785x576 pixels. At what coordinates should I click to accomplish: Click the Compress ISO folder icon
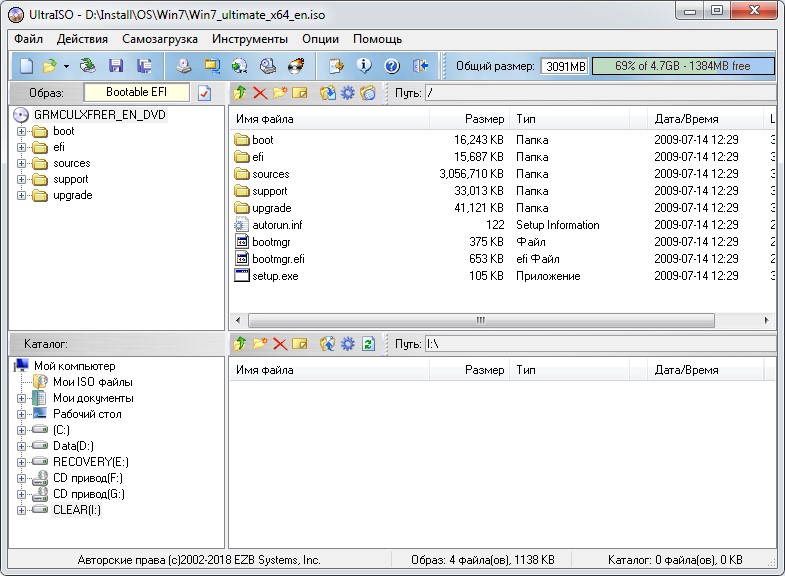(x=212, y=66)
